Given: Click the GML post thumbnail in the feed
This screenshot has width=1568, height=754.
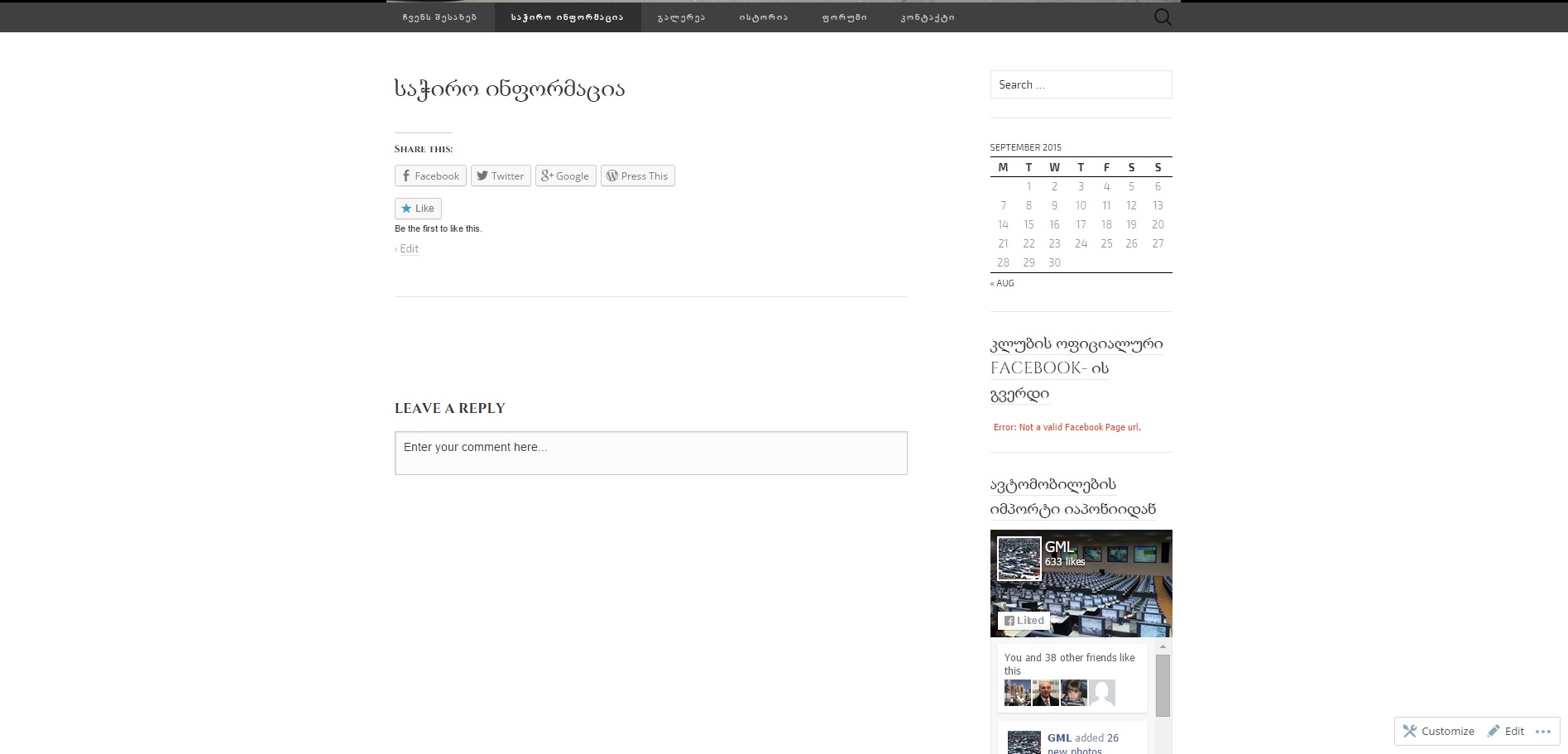Looking at the screenshot, I should (1024, 742).
